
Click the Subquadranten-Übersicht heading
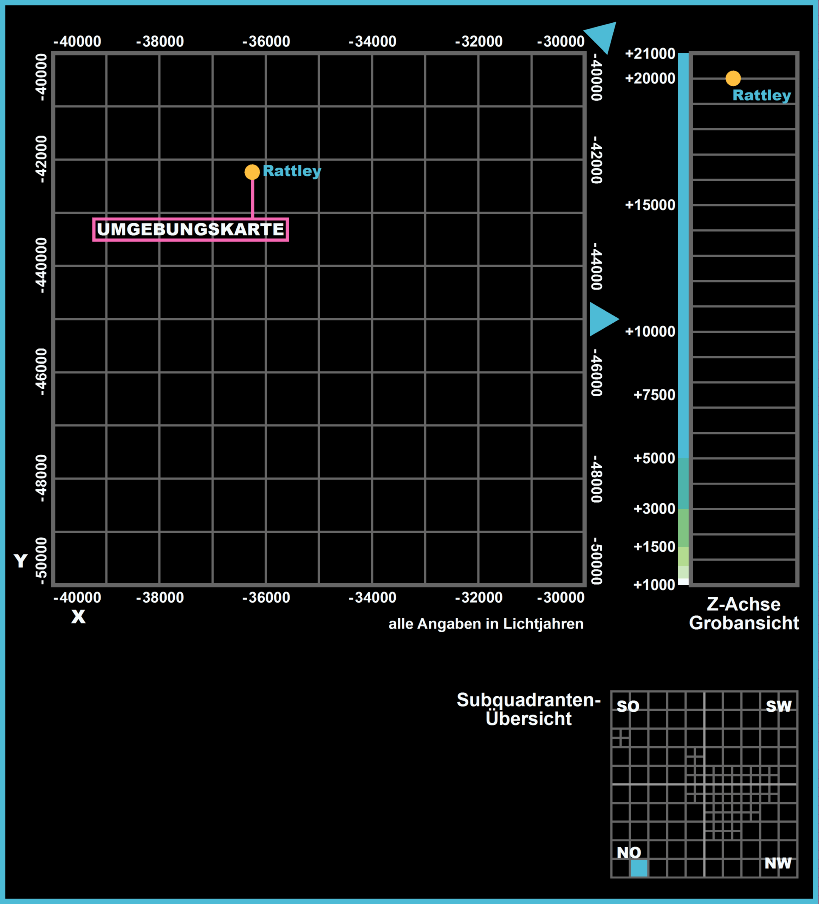[x=528, y=709]
